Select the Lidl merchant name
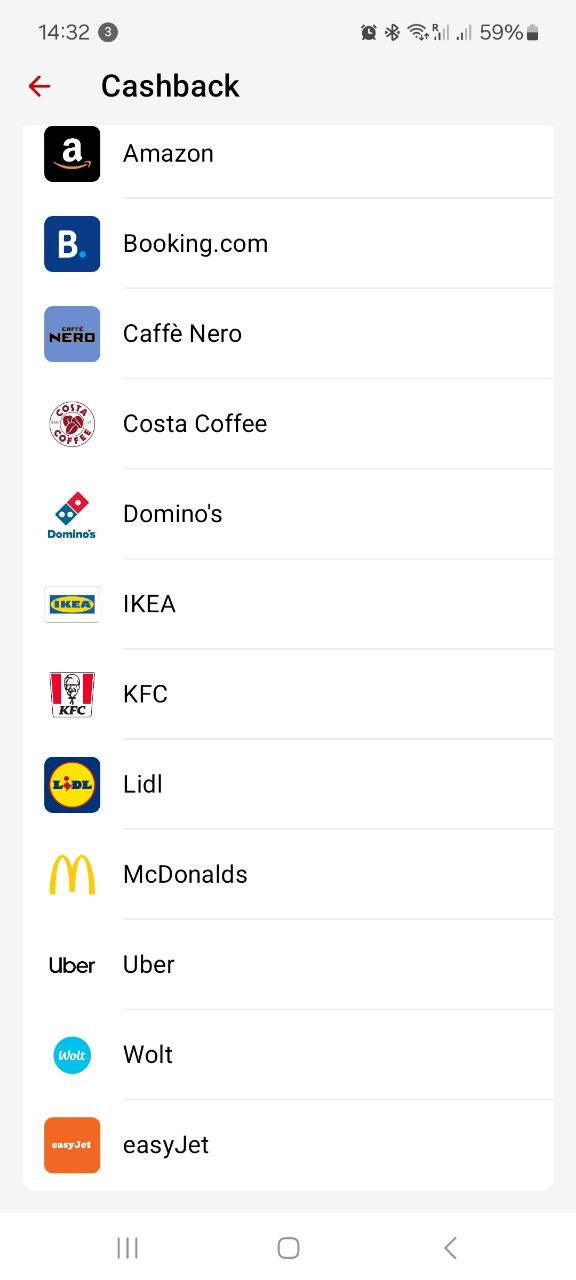This screenshot has height=1280, width=576. tap(143, 785)
